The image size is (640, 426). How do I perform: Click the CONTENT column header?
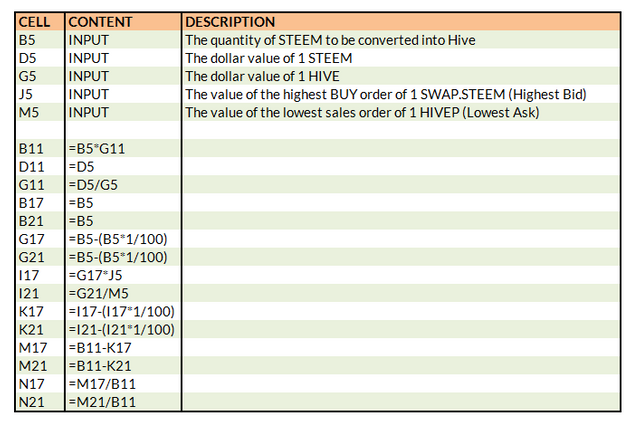pos(100,22)
